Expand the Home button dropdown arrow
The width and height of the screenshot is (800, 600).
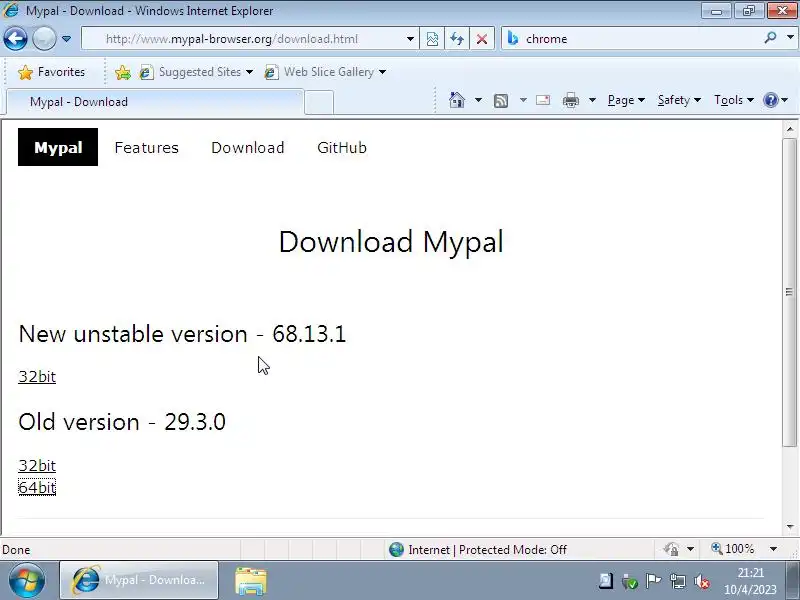(478, 100)
